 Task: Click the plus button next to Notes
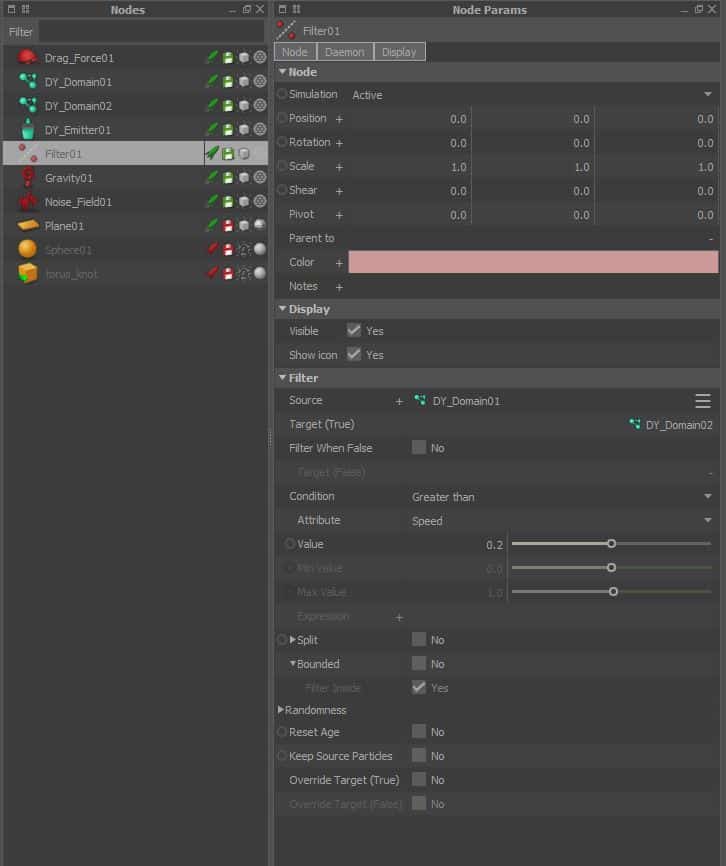(339, 287)
